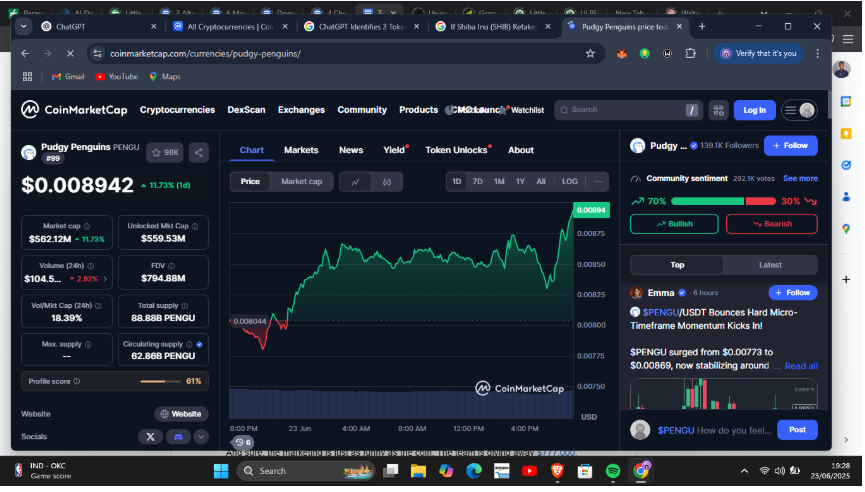Open Brave browser from taskbar

[x=557, y=471]
